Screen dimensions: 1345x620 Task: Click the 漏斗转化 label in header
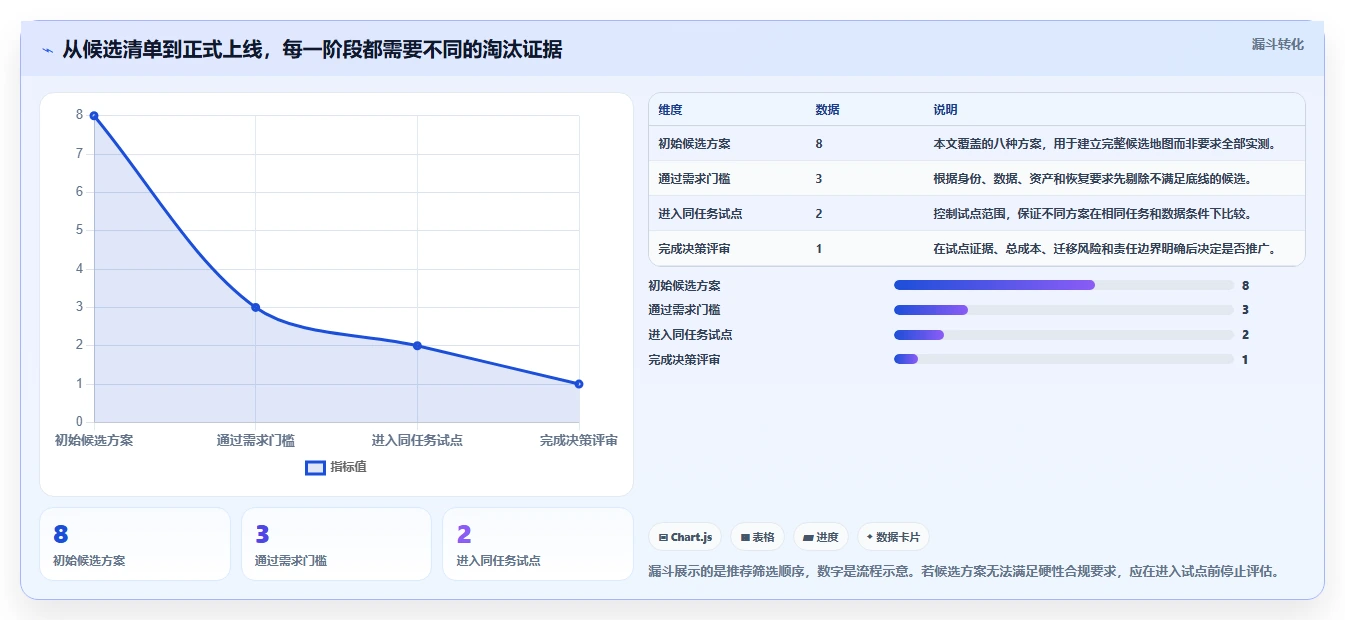point(1277,44)
